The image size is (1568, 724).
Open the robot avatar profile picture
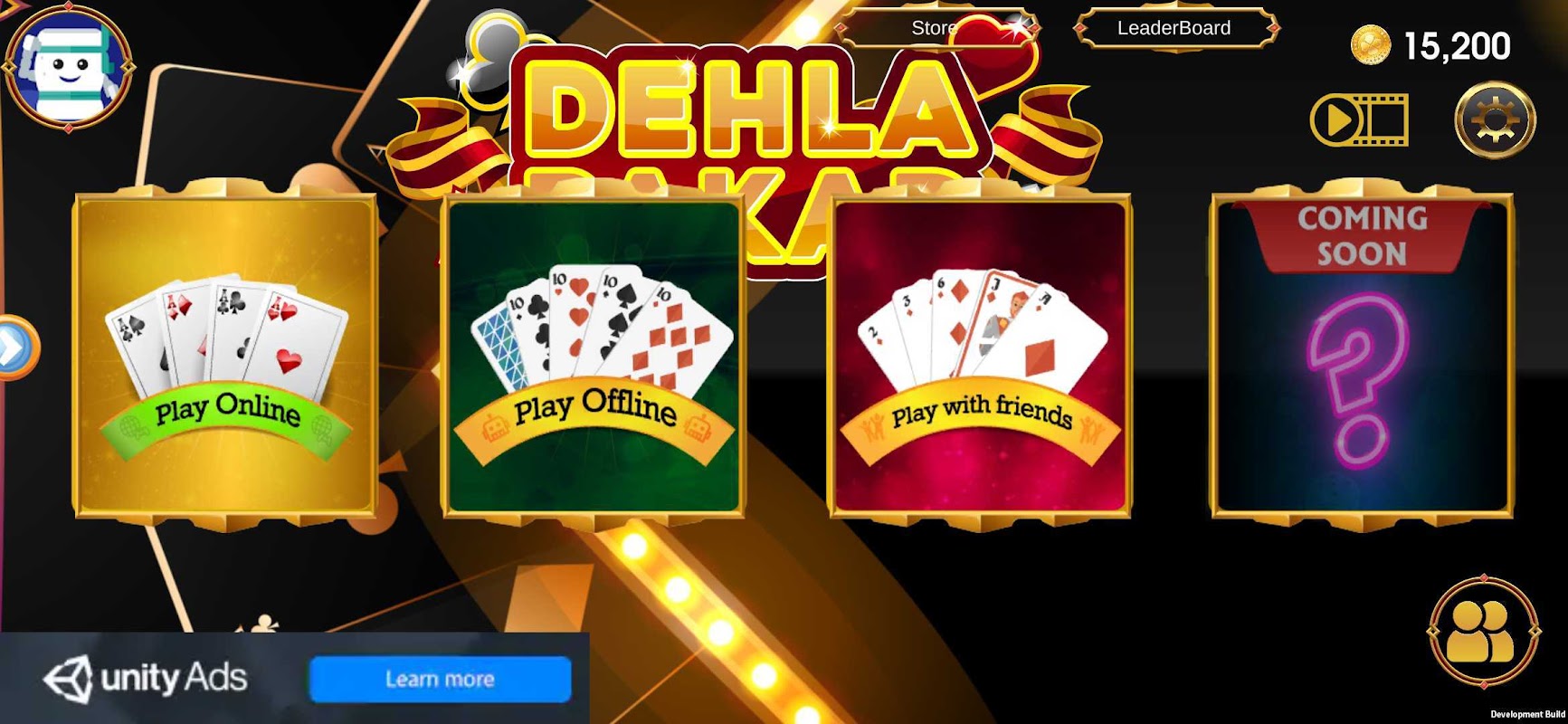pyautogui.click(x=69, y=67)
